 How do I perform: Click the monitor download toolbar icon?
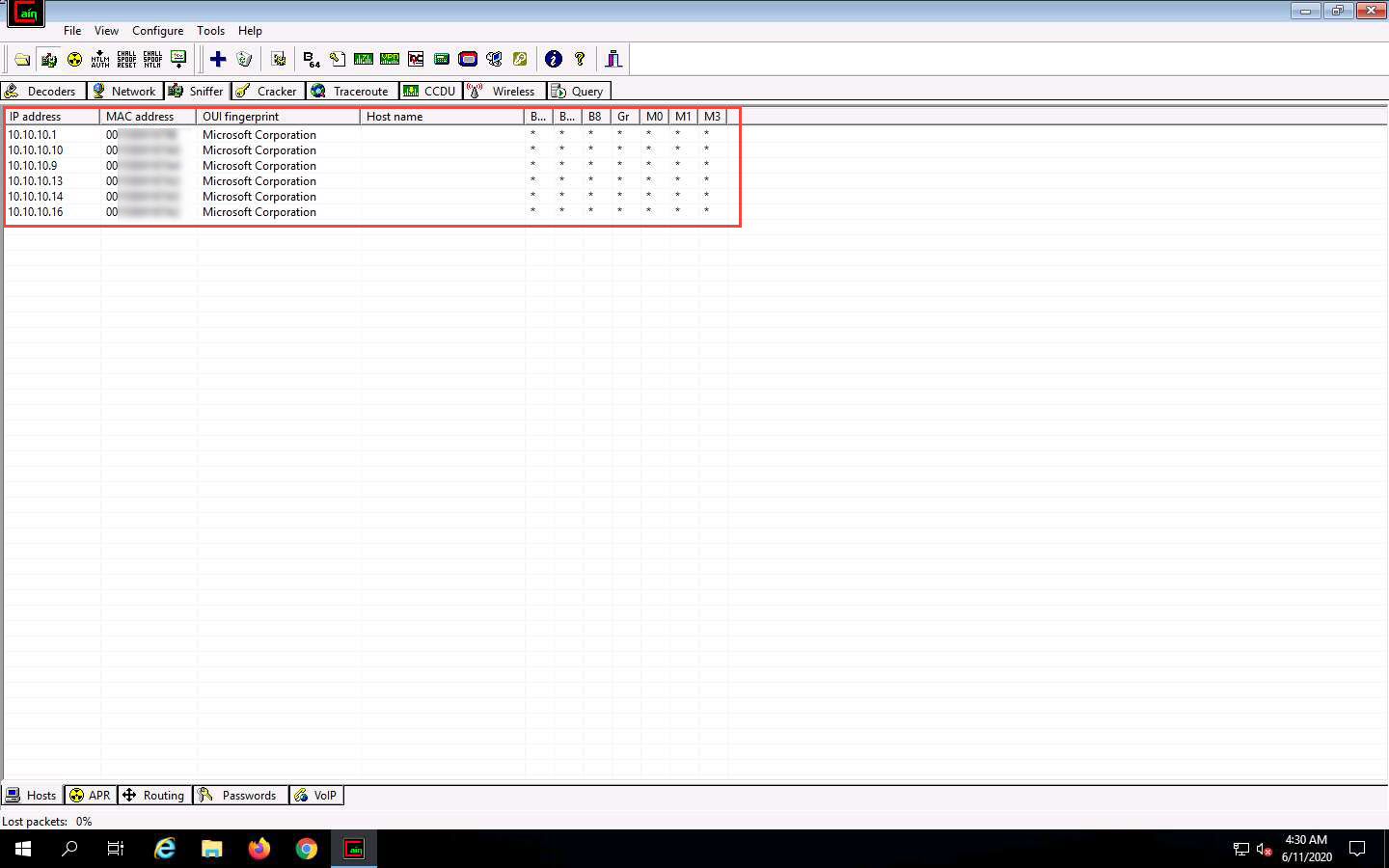[178, 59]
